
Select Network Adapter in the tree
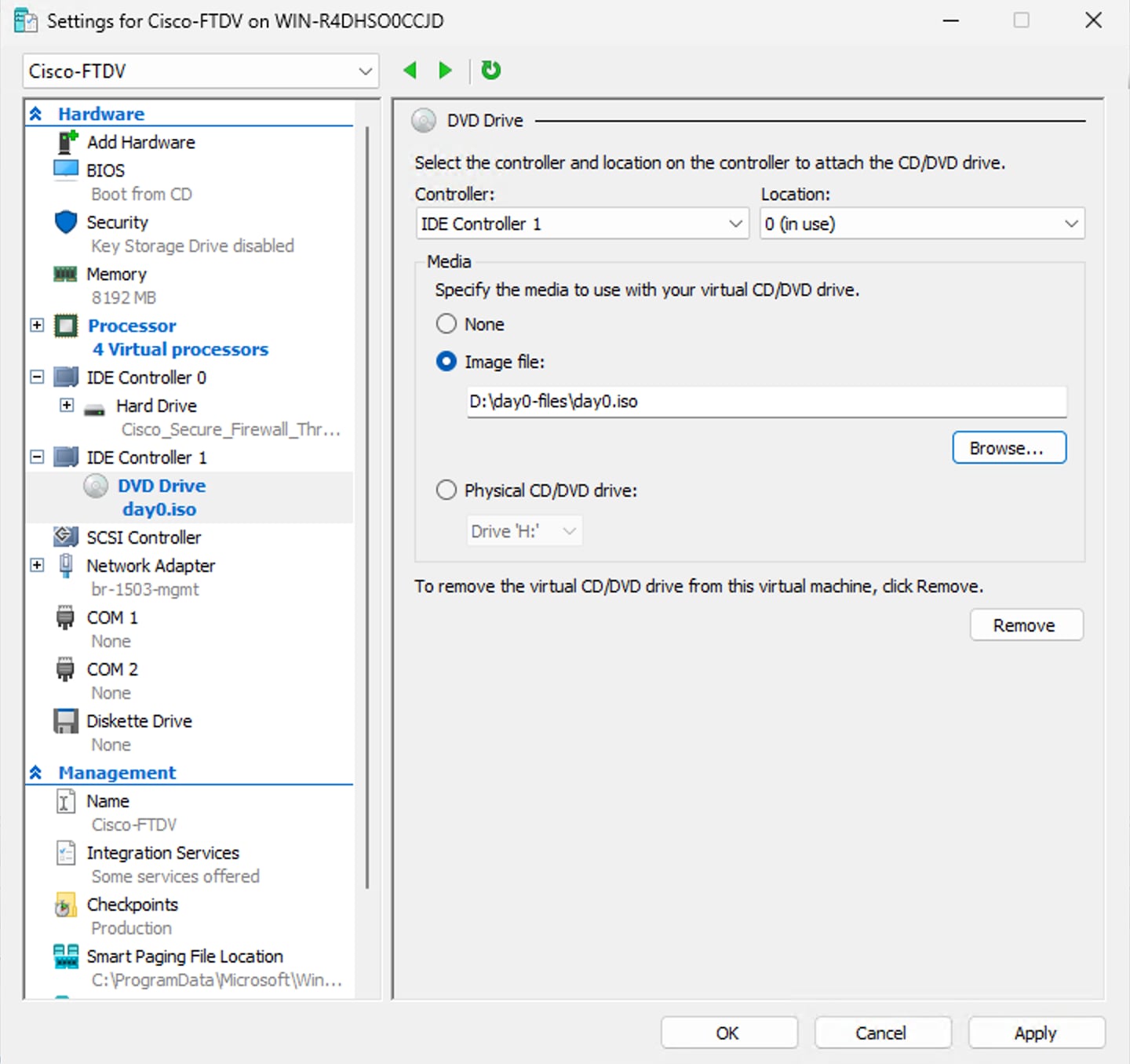pyautogui.click(x=151, y=566)
